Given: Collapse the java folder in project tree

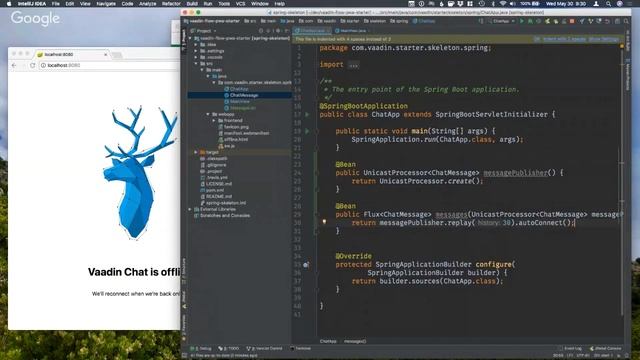Looking at the screenshot, I should (x=208, y=76).
